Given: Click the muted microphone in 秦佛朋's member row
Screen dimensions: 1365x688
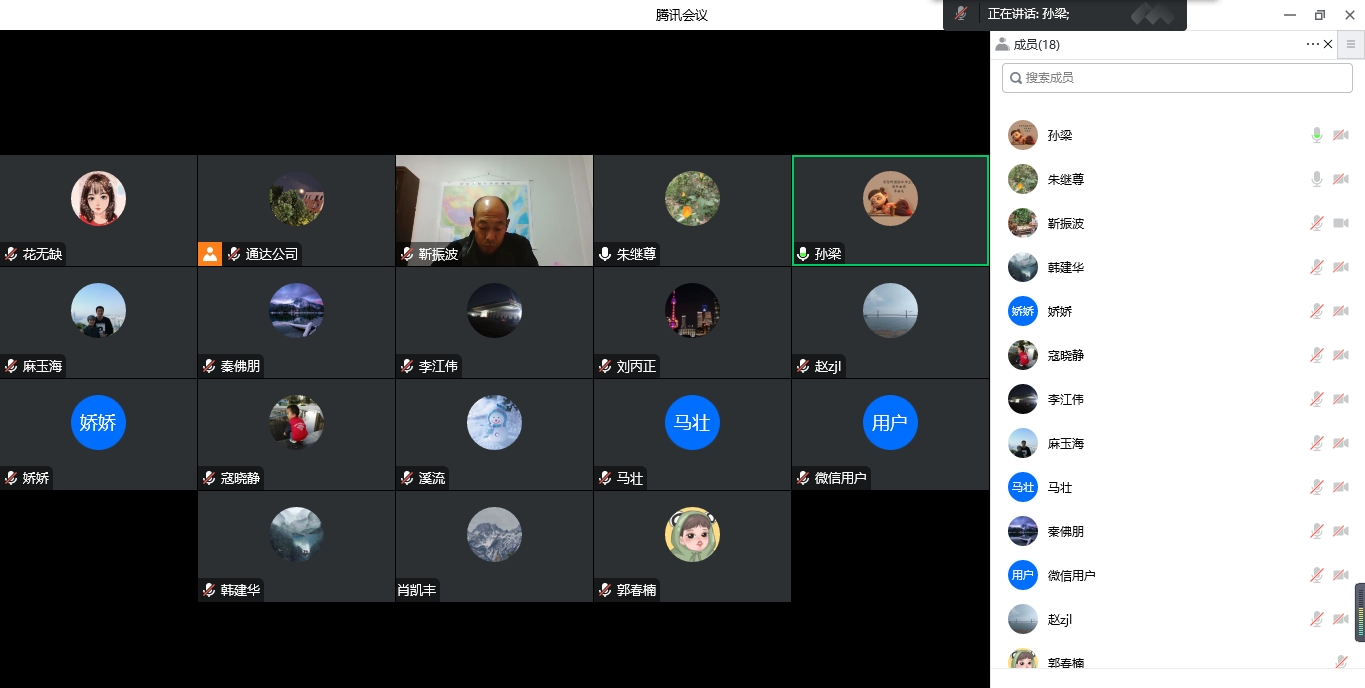Looking at the screenshot, I should click(1317, 531).
